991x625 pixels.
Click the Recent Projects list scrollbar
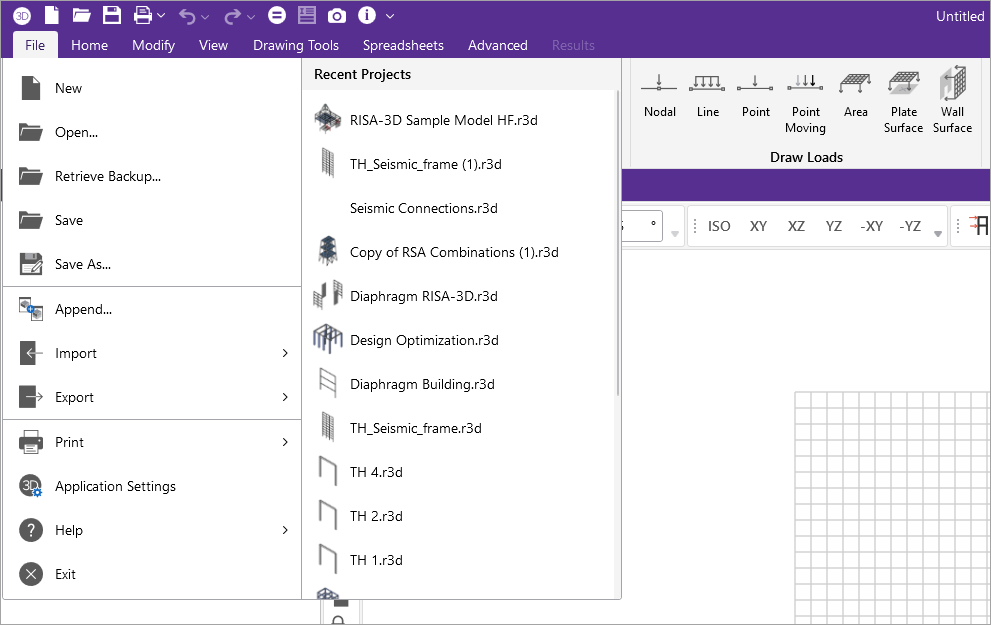click(x=617, y=243)
